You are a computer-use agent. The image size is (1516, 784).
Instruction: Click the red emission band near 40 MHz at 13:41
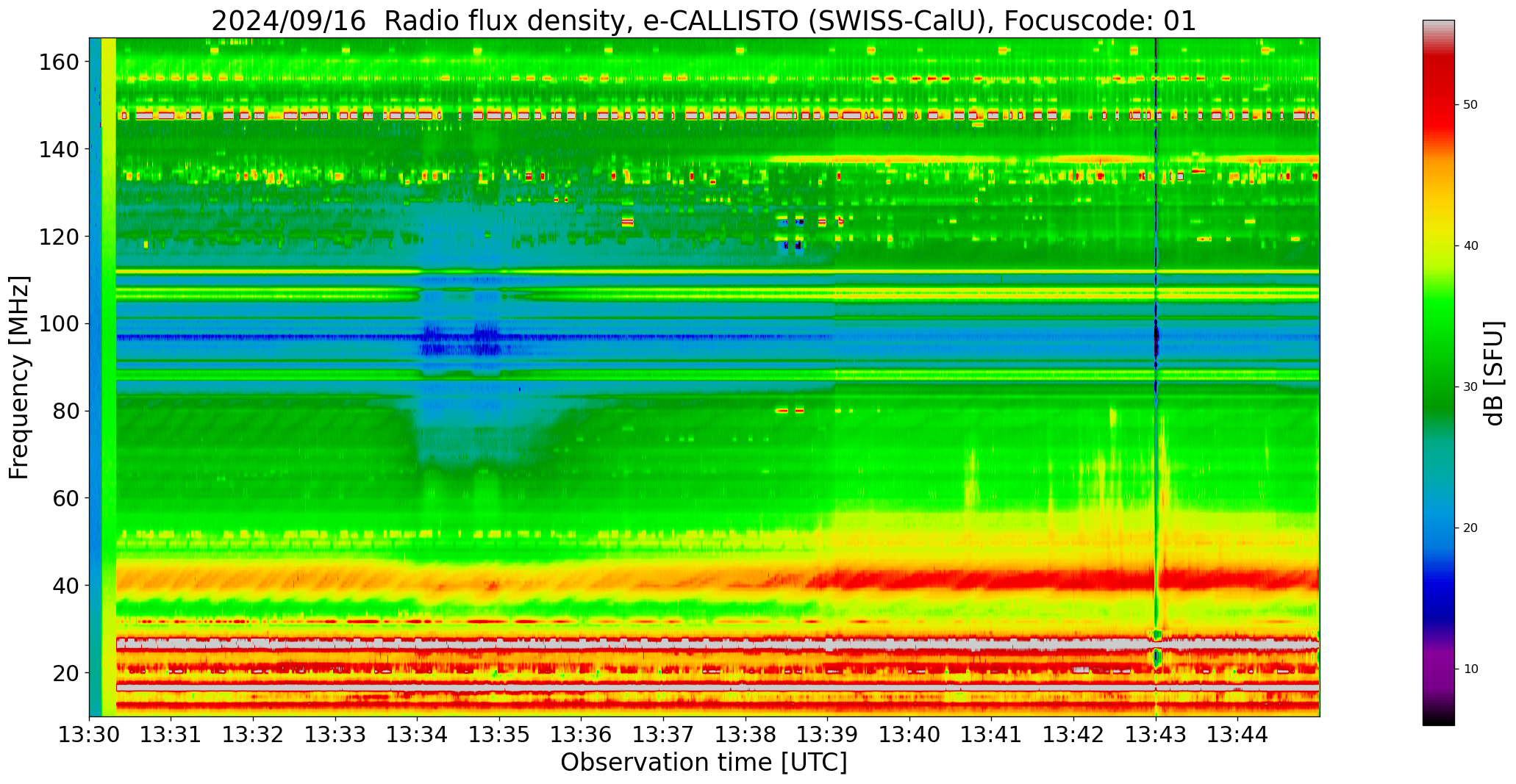tap(992, 579)
